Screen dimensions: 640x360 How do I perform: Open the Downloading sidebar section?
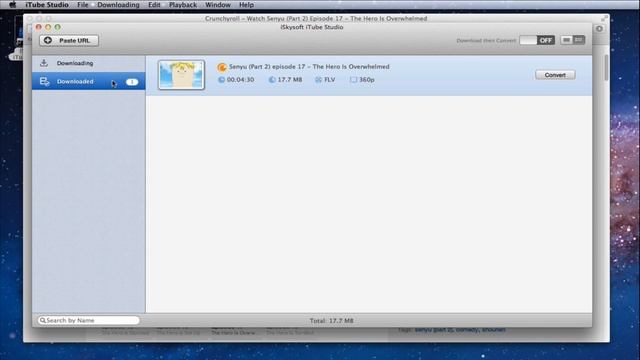(89, 63)
